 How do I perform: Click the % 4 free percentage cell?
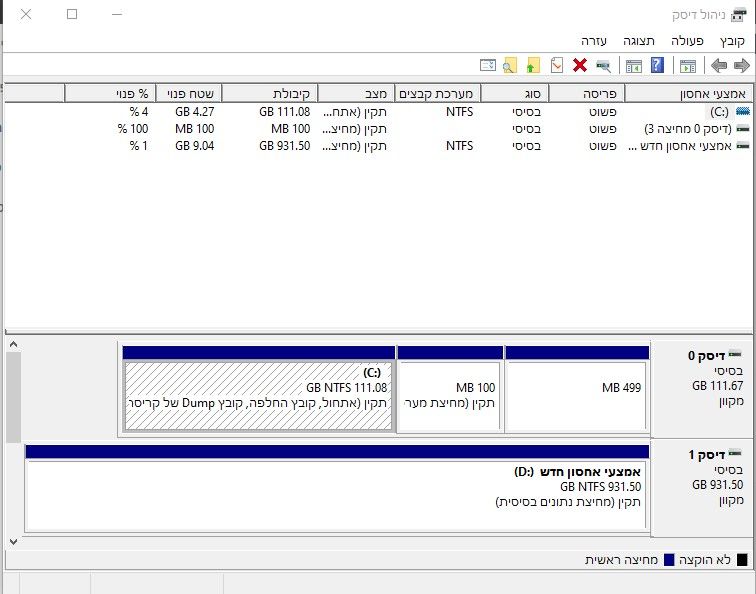(139, 112)
